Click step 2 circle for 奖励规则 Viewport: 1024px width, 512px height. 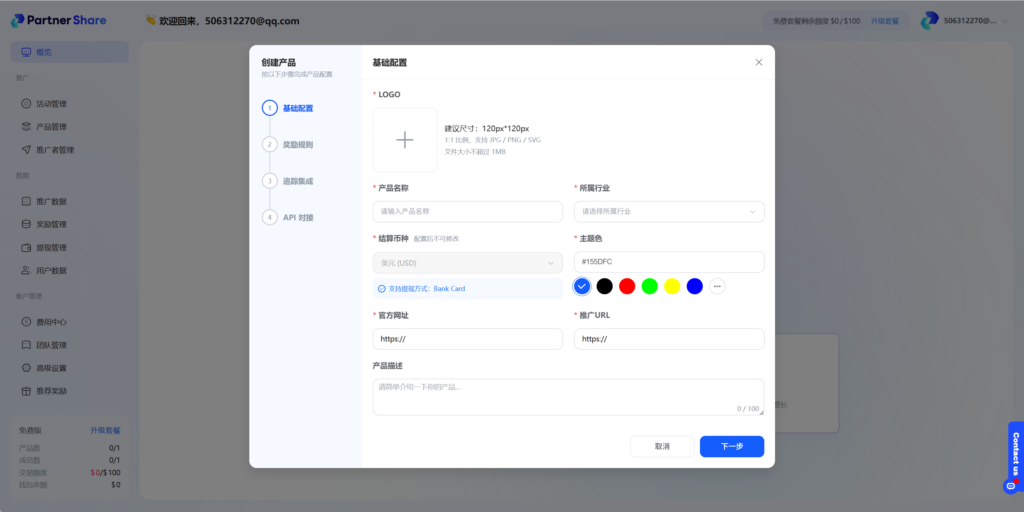coord(269,144)
